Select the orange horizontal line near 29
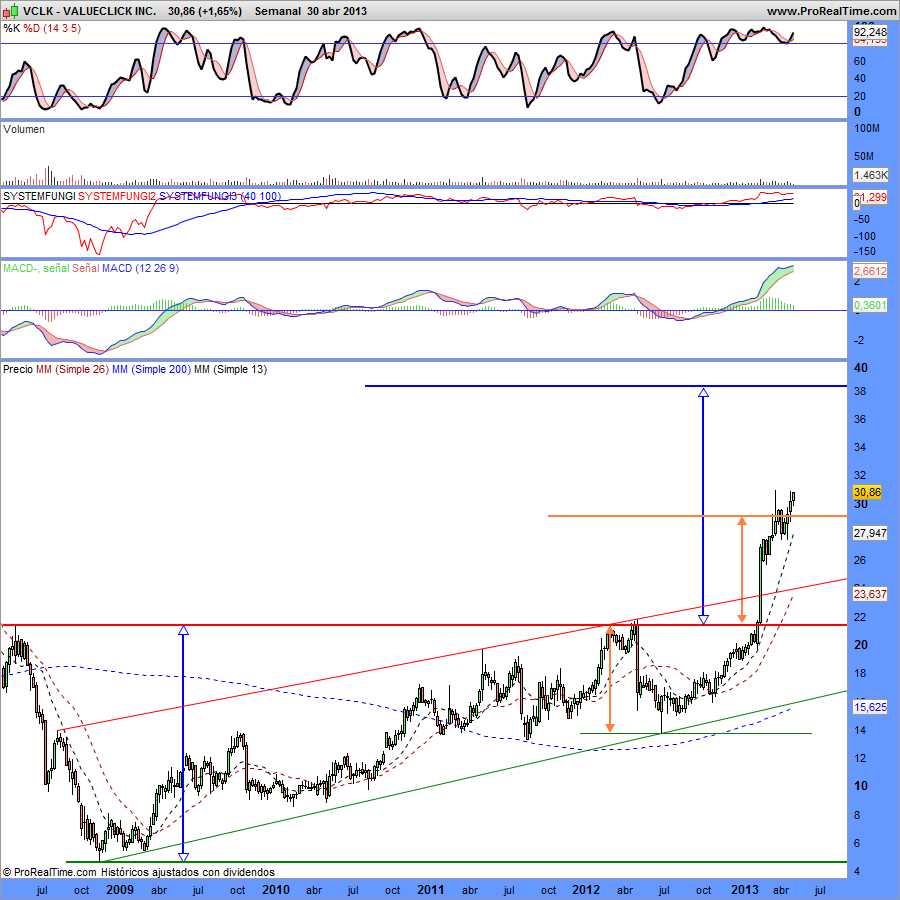 pos(697,516)
